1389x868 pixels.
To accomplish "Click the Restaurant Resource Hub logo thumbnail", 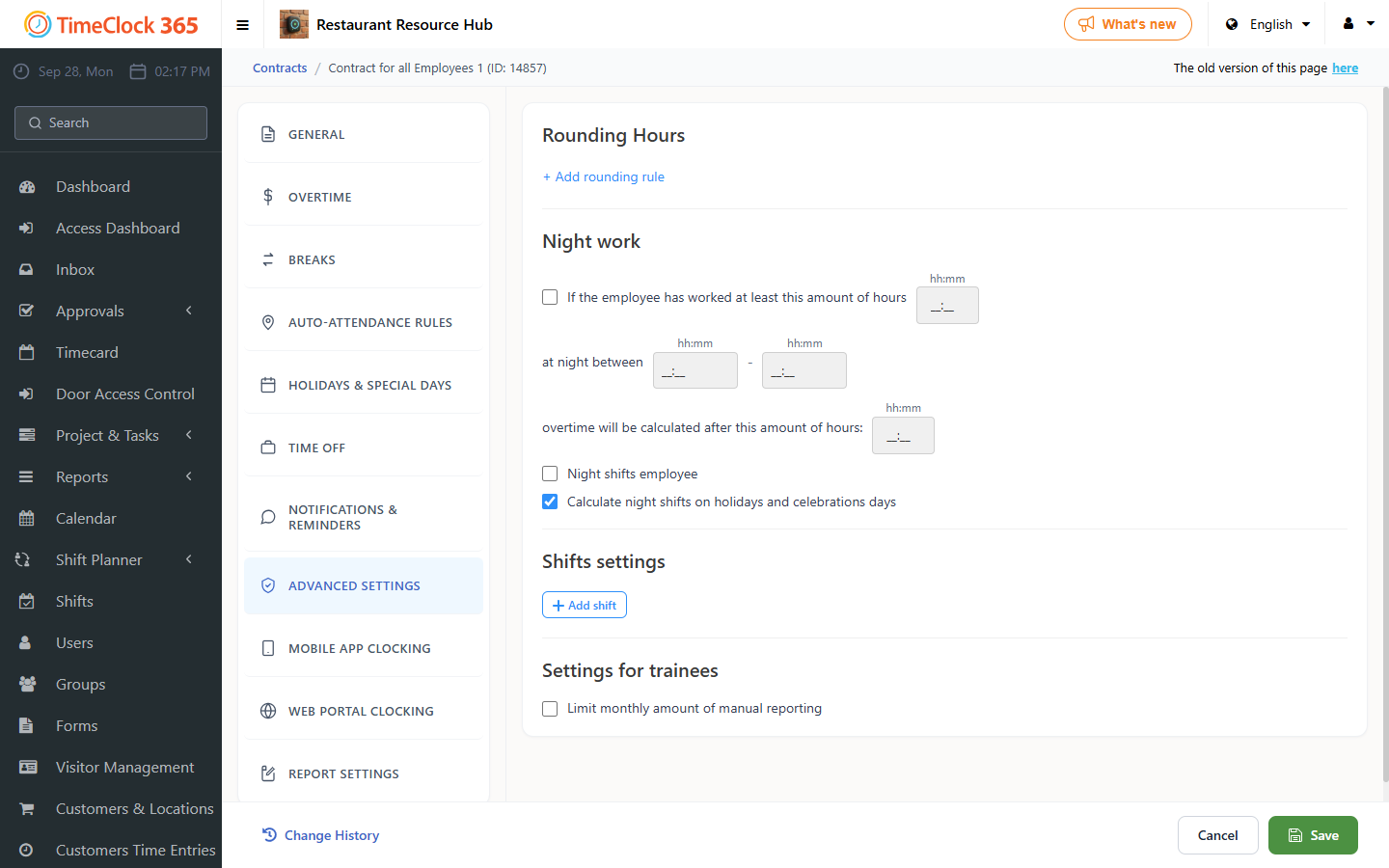I will (x=294, y=24).
